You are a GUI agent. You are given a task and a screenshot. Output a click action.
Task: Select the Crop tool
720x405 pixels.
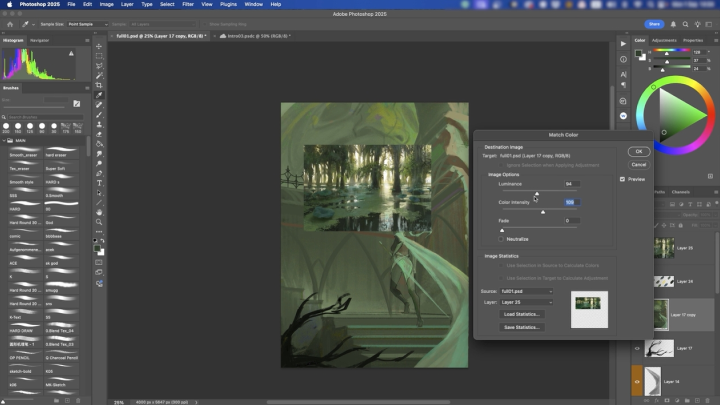click(100, 86)
